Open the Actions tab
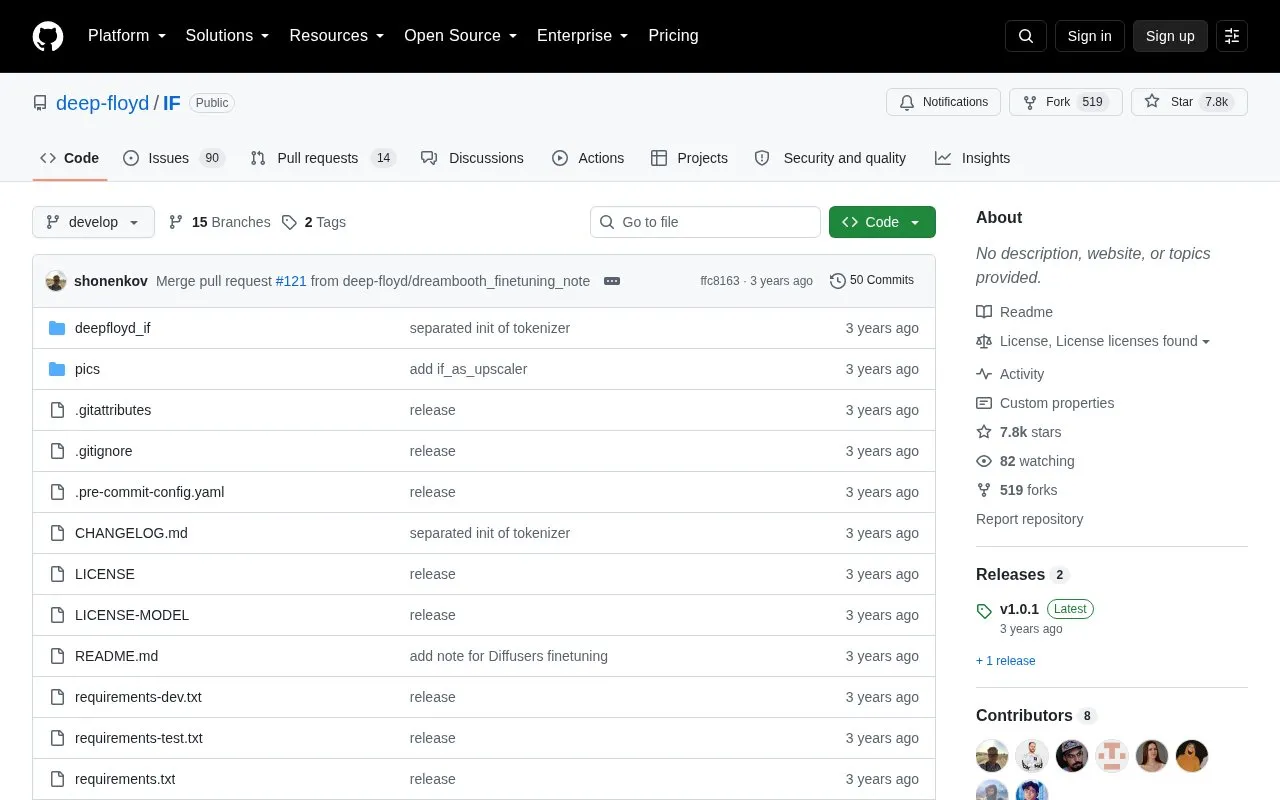1280x800 pixels. [588, 158]
